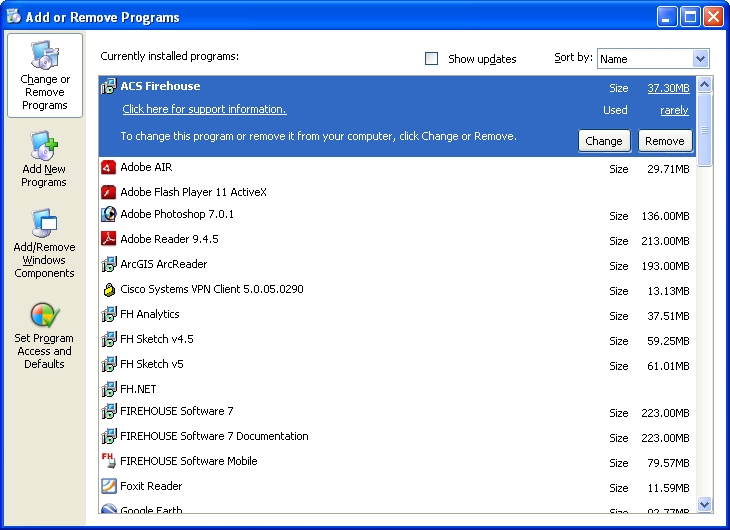Click the scrollbar down arrow

[x=704, y=504]
